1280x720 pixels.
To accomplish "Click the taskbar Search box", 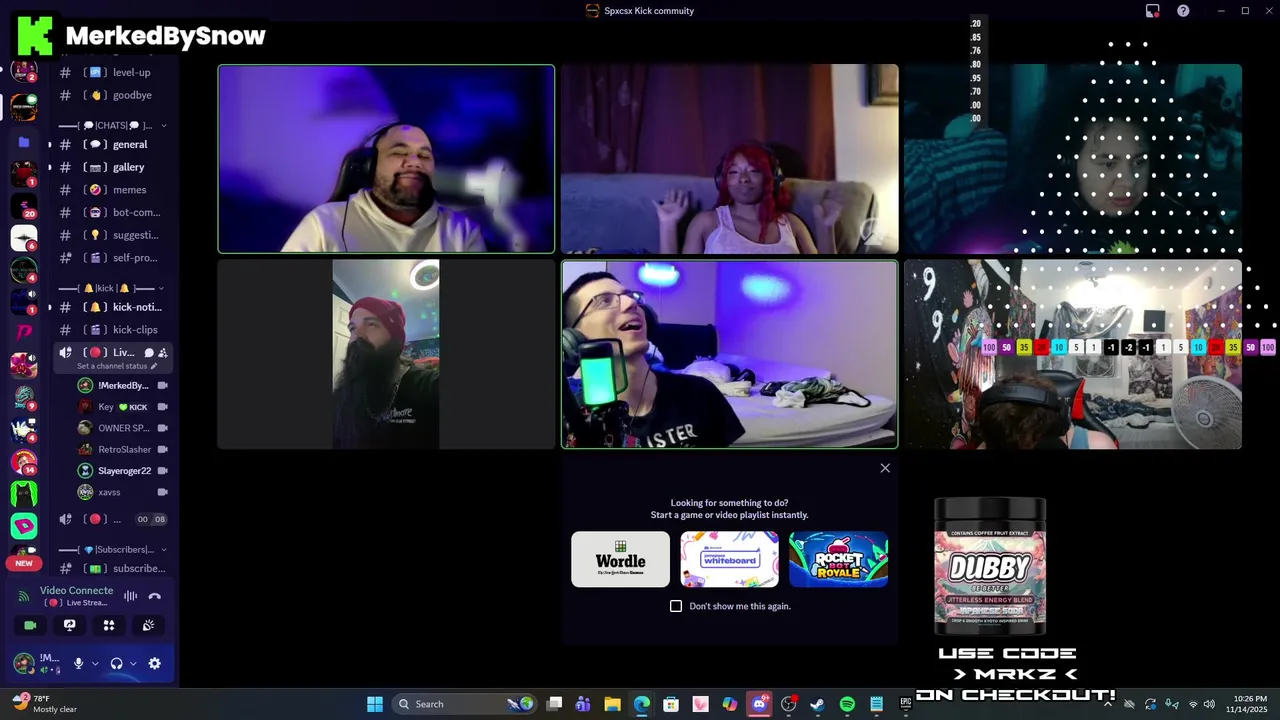I will tap(464, 704).
